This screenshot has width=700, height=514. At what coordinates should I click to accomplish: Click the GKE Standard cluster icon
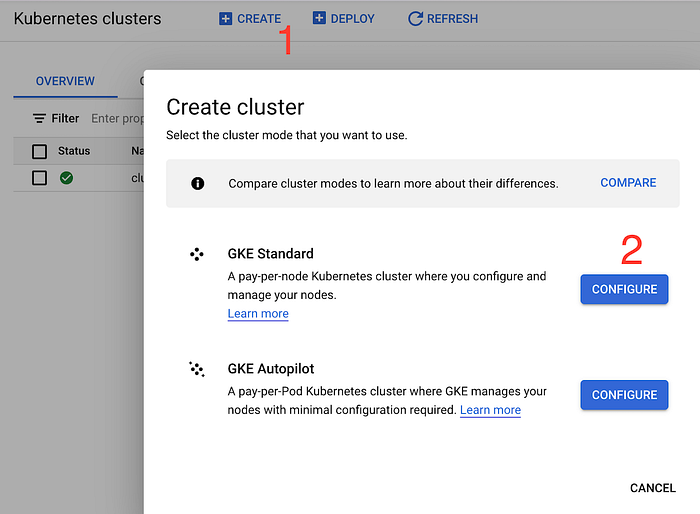tap(197, 255)
